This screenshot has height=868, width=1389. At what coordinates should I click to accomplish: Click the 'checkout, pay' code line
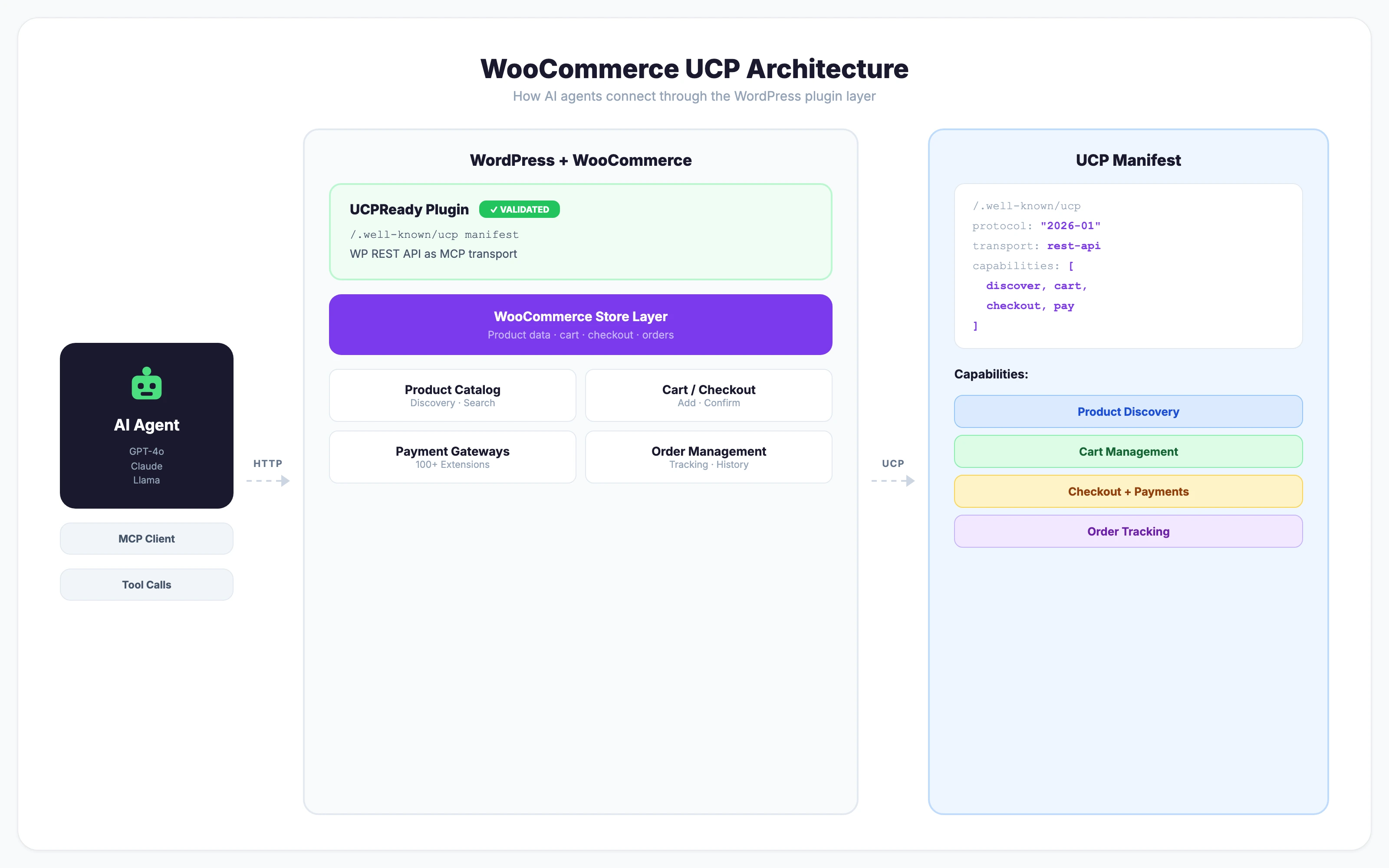1030,306
